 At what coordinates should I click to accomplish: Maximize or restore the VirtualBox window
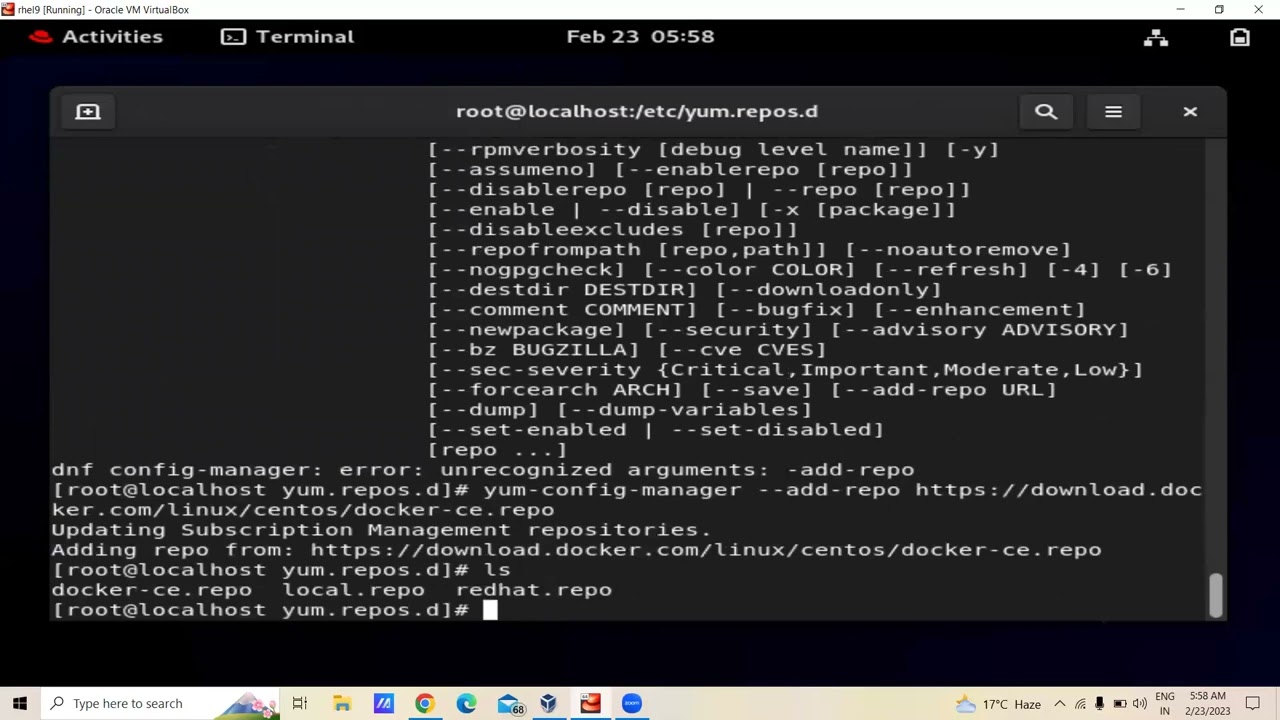tap(1219, 10)
